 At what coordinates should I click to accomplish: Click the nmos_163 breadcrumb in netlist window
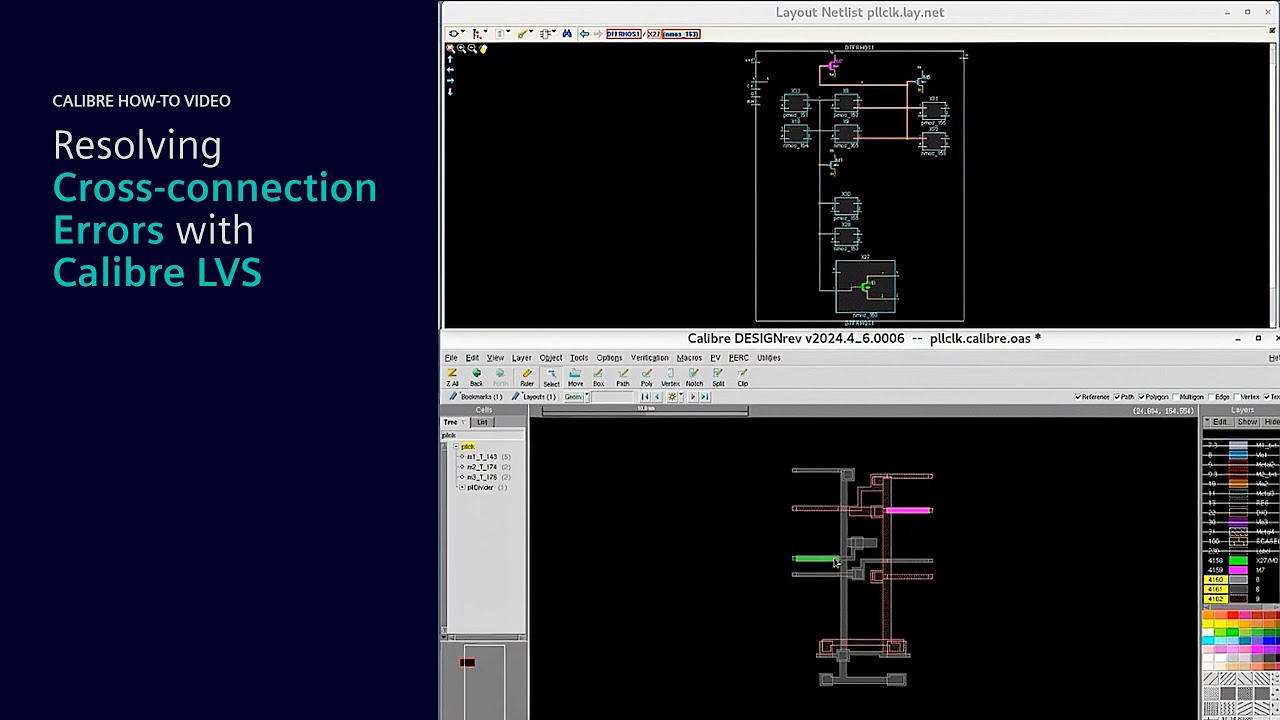pyautogui.click(x=681, y=34)
